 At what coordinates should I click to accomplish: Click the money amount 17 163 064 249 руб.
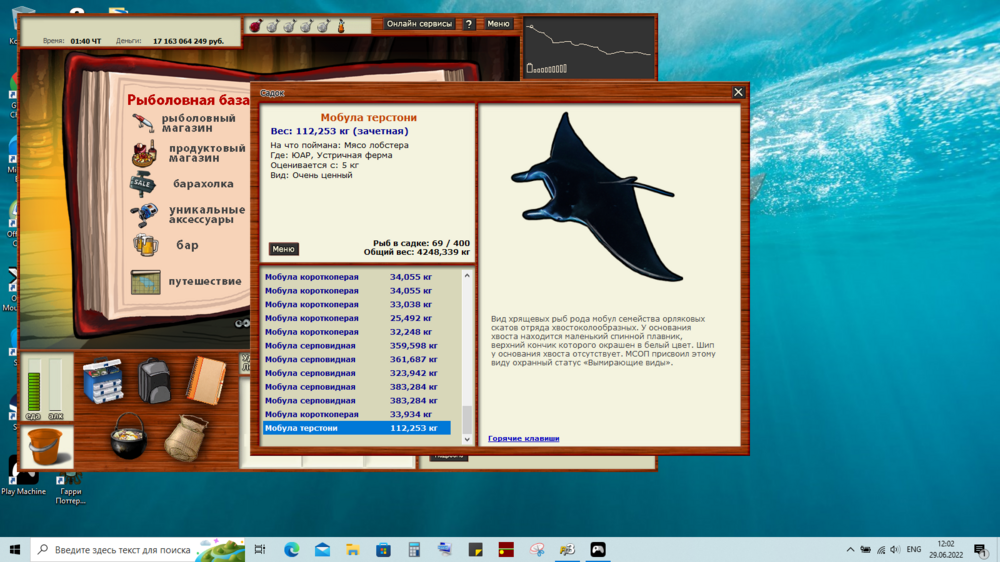click(188, 41)
